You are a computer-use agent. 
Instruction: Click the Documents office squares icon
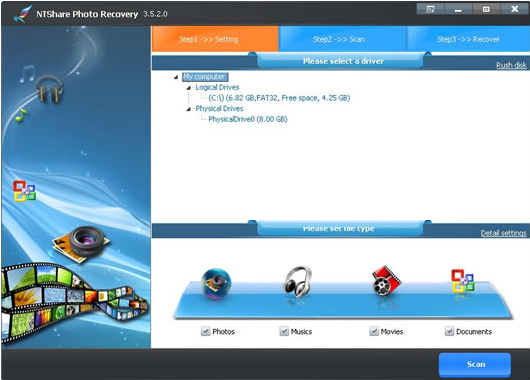pyautogui.click(x=463, y=281)
